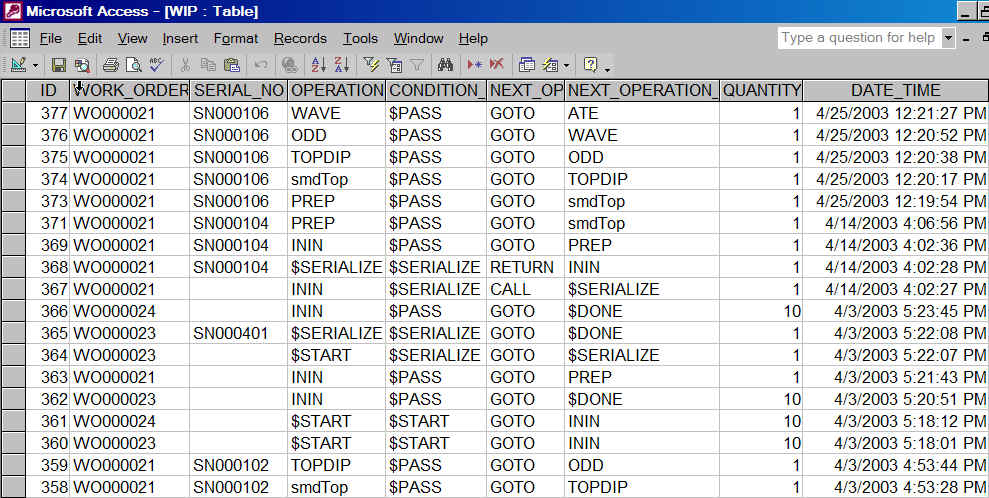Viewport: 989px width, 498px height.
Task: Select the ID column header
Action: pyautogui.click(x=48, y=90)
